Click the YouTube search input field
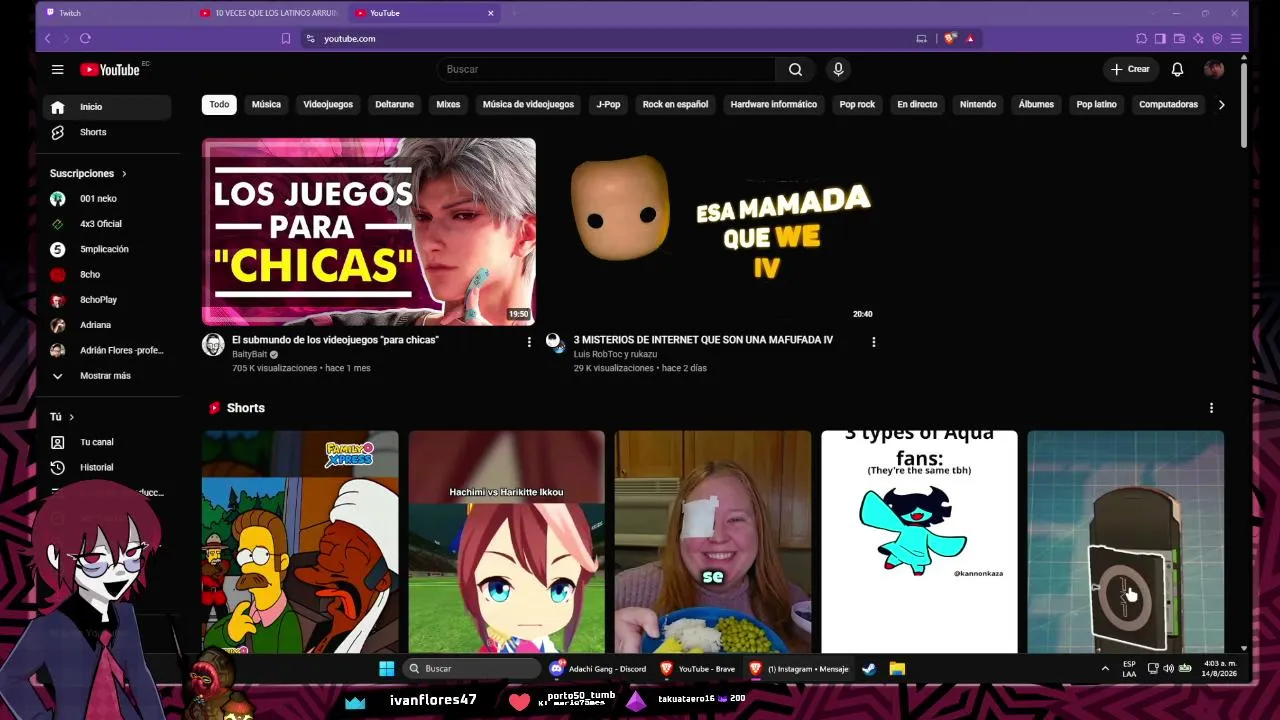 click(x=606, y=69)
